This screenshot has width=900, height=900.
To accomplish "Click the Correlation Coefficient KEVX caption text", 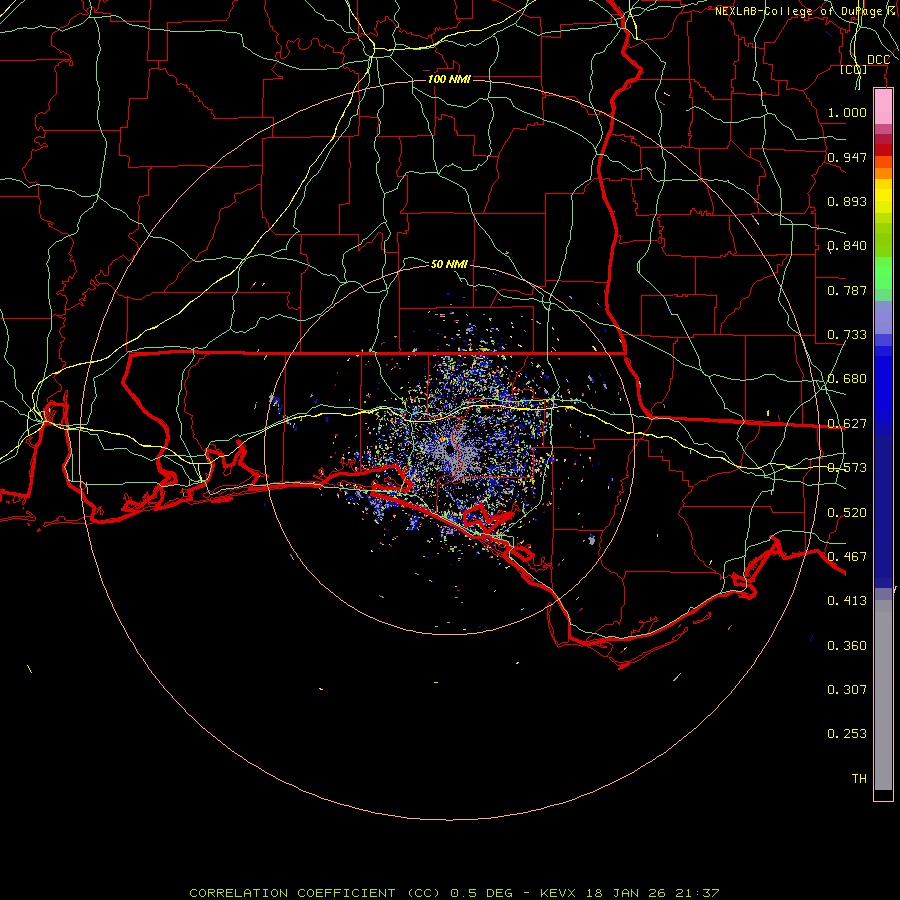I will 454,893.
